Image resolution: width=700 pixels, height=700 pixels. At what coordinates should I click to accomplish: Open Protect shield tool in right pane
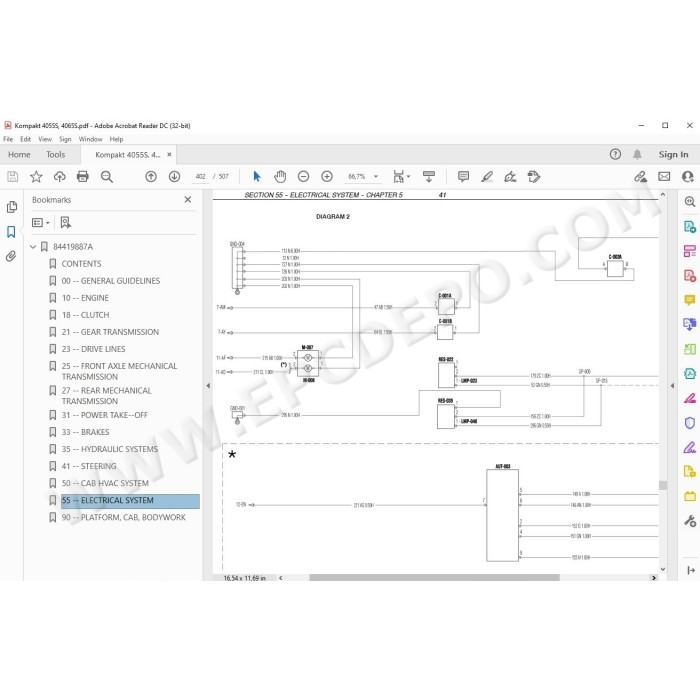point(690,423)
